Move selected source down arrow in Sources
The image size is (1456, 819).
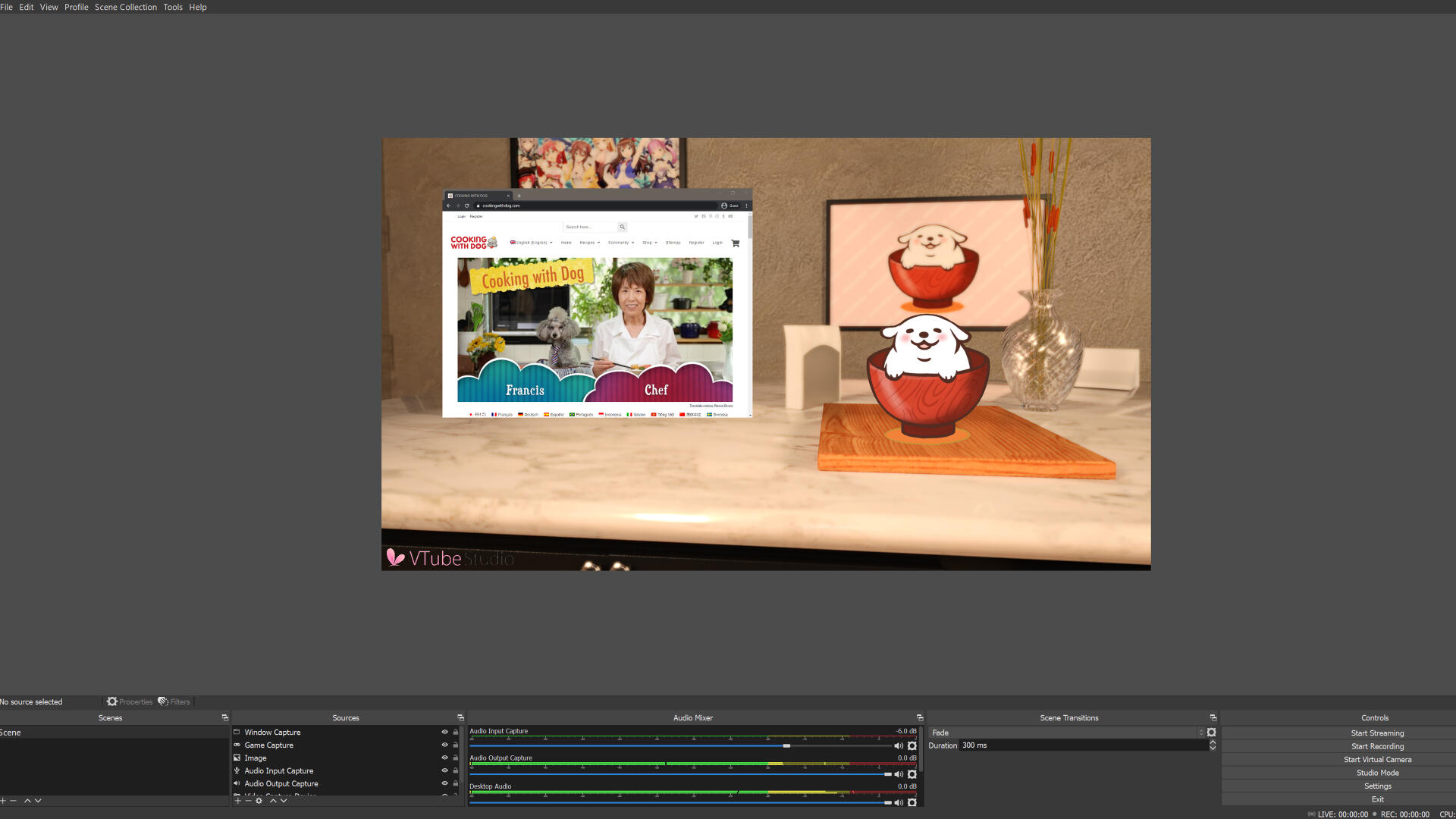pyautogui.click(x=284, y=801)
